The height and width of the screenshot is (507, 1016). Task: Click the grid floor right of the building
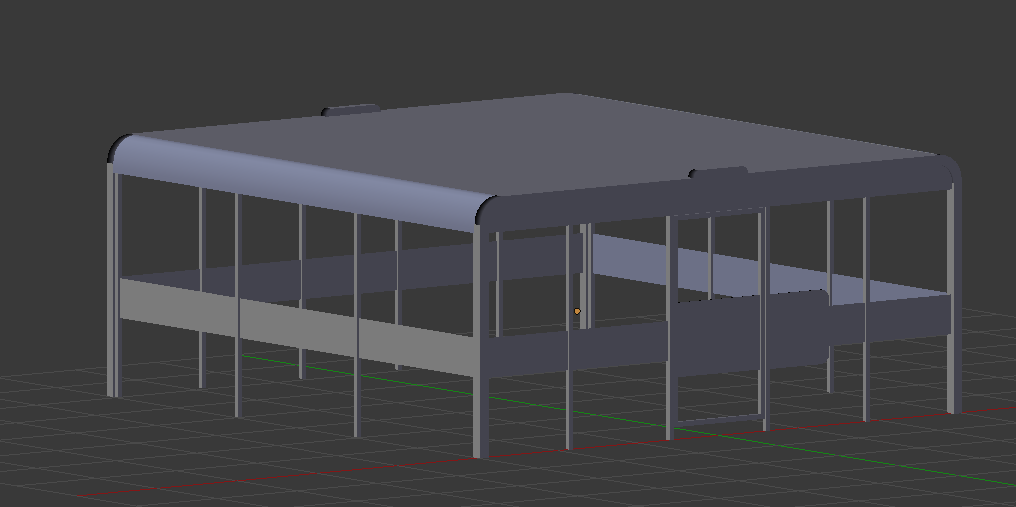point(985,360)
